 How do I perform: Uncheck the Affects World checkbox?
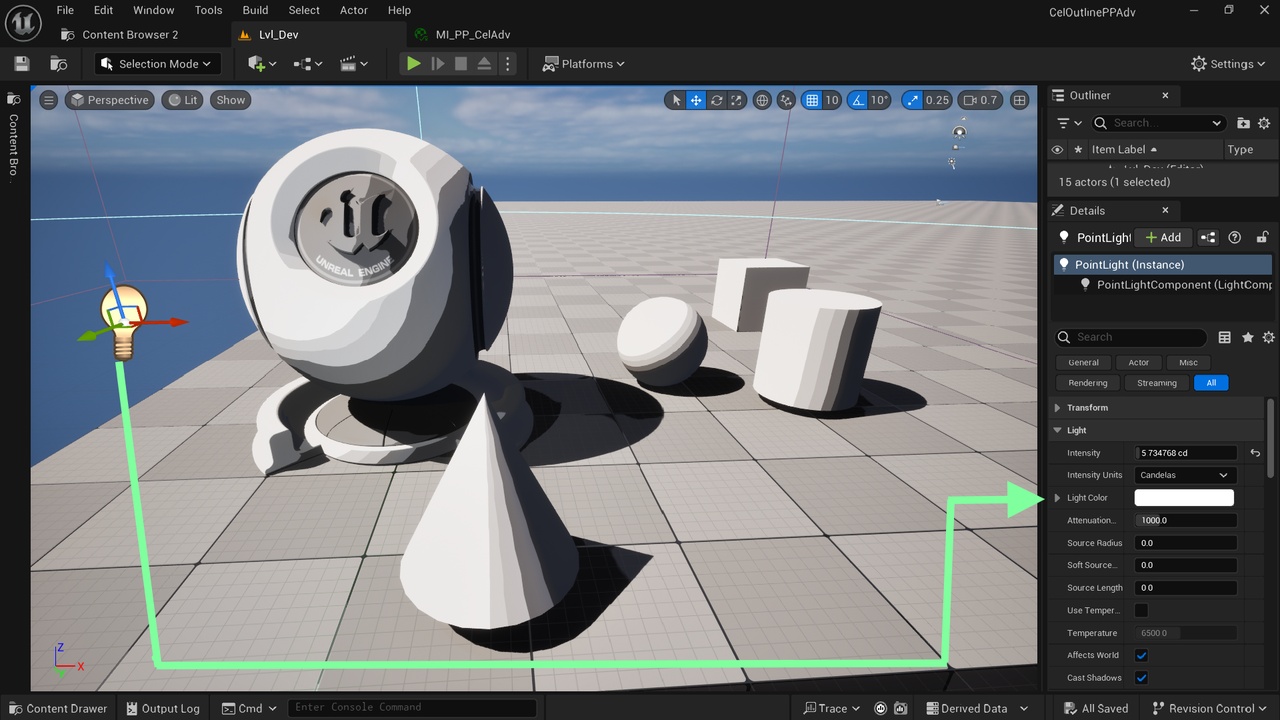point(1141,656)
